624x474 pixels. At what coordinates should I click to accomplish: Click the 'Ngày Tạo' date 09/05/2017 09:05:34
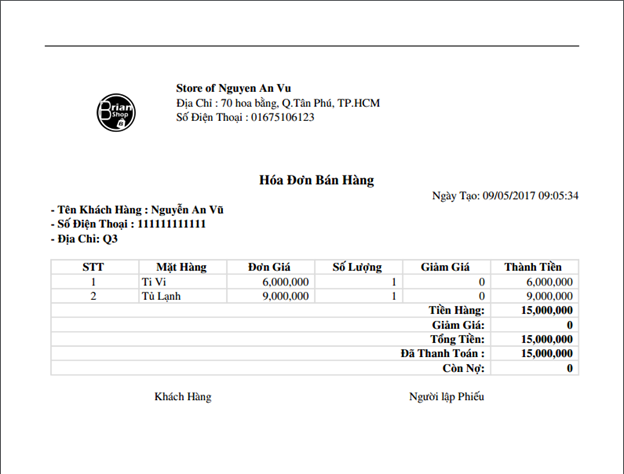[505, 195]
